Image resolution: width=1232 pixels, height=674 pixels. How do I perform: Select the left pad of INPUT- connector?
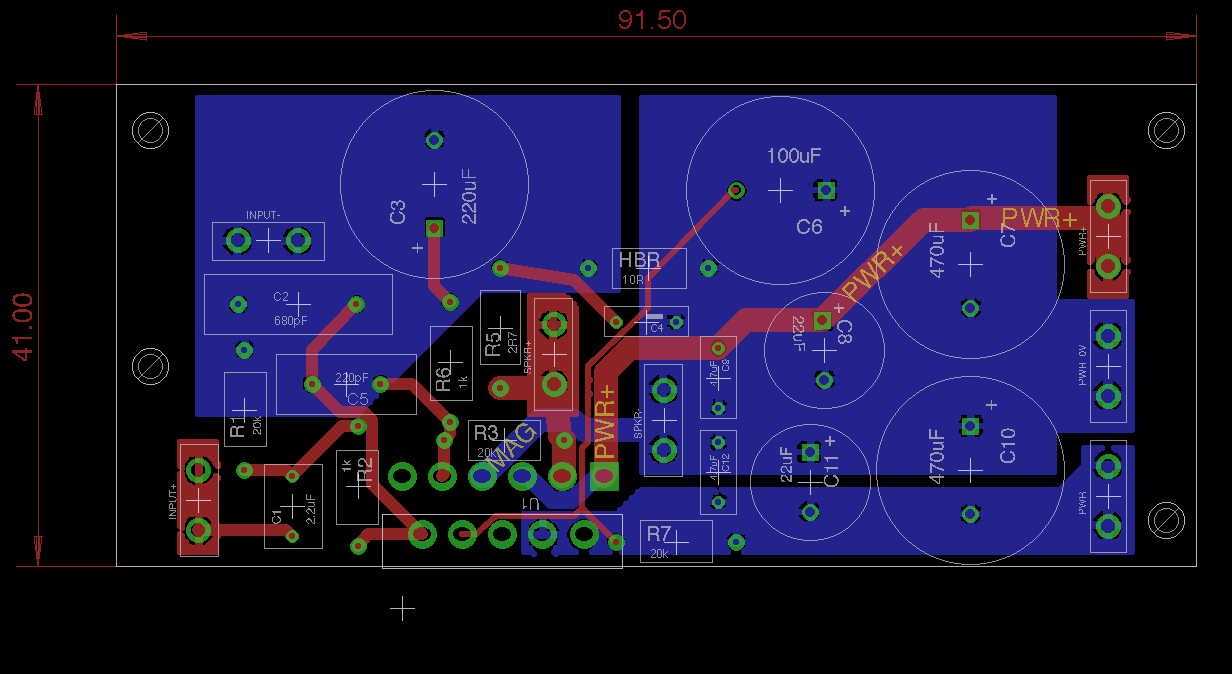click(x=238, y=241)
